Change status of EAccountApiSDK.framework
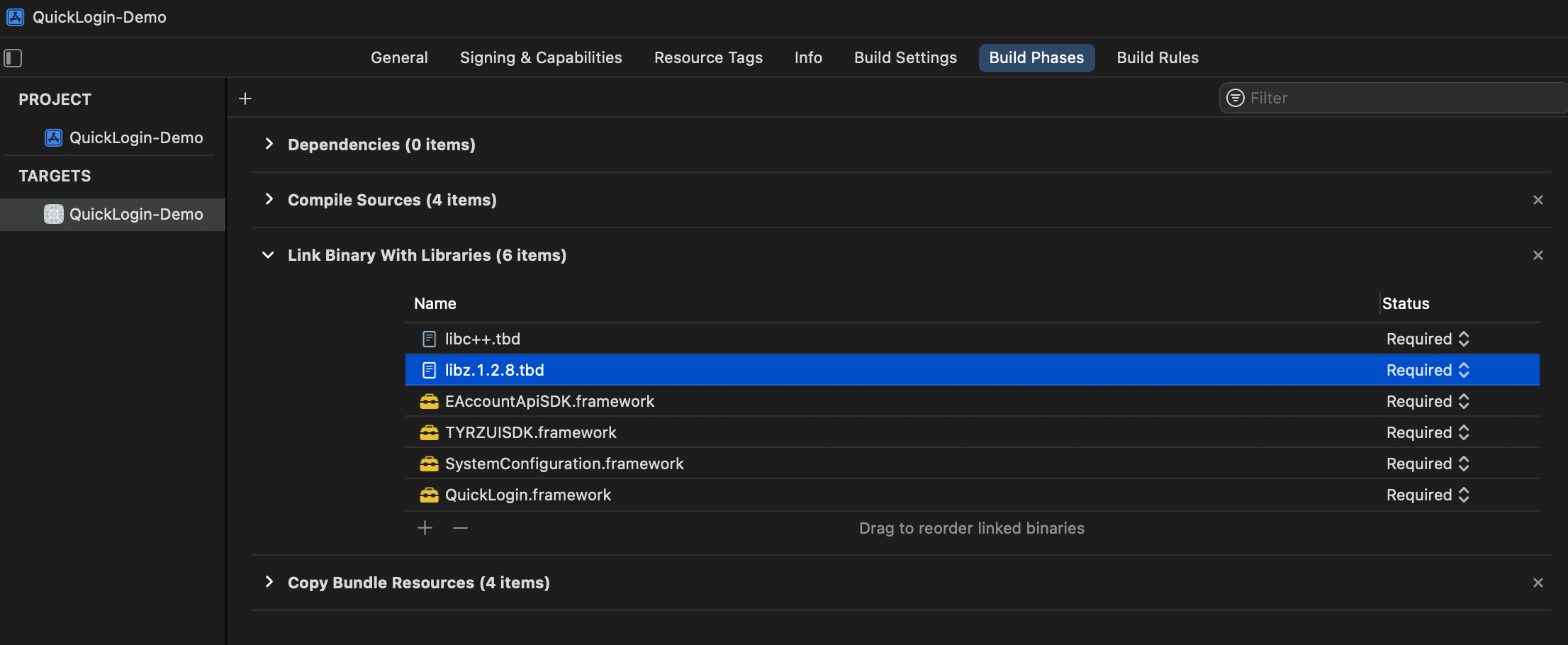 click(1428, 401)
